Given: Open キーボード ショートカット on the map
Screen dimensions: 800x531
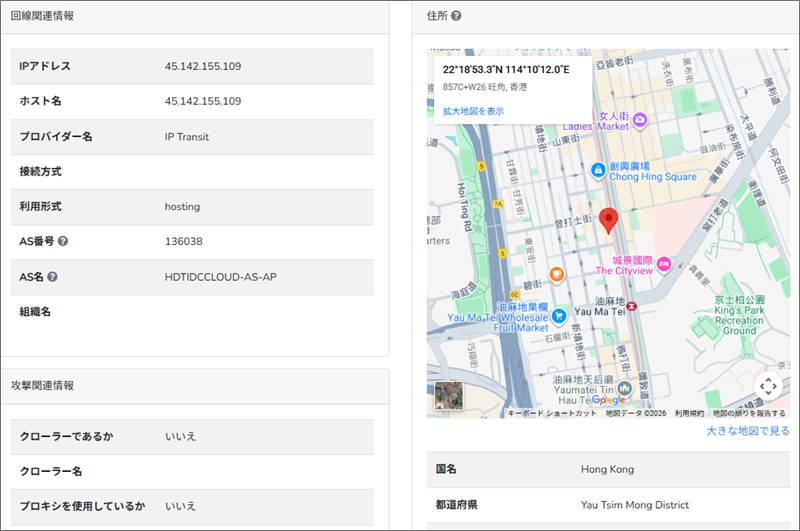Looking at the screenshot, I should coord(552,413).
